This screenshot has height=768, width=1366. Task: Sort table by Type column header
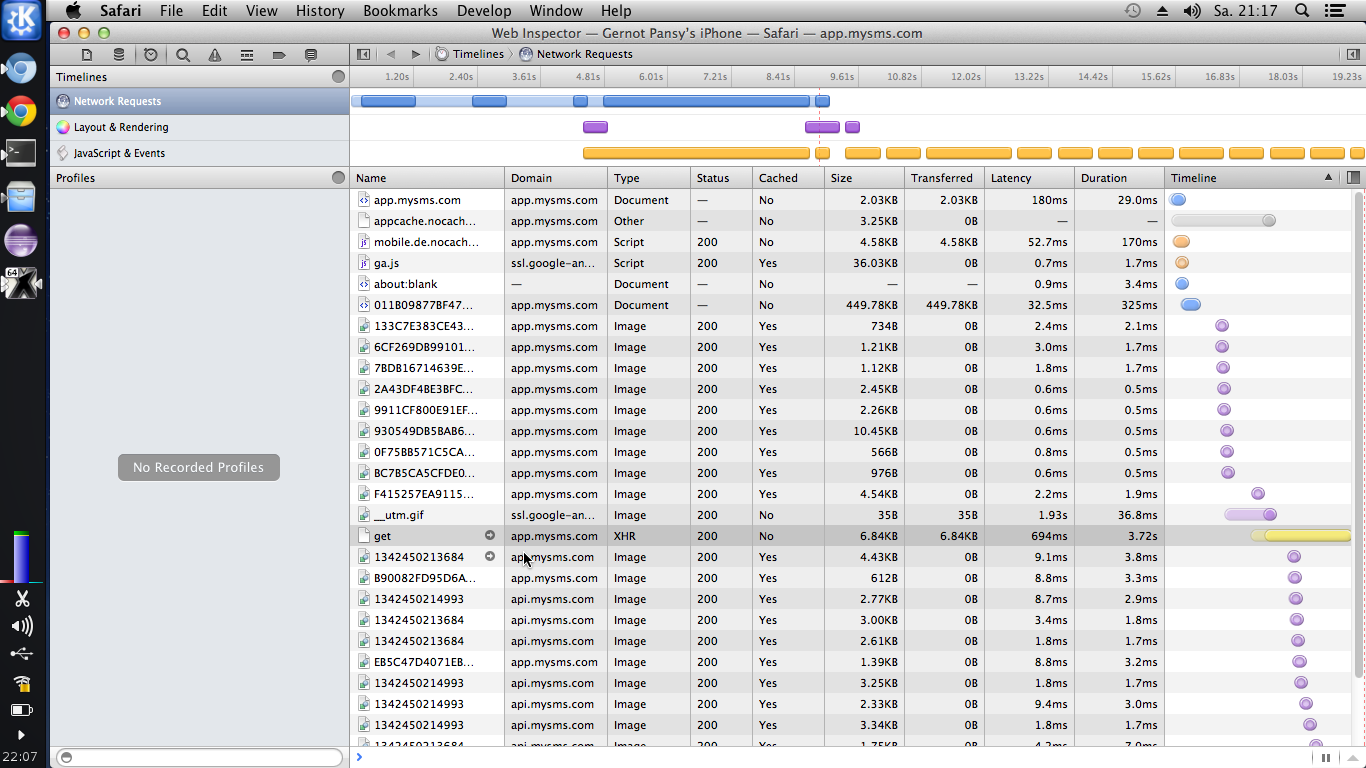coord(649,178)
